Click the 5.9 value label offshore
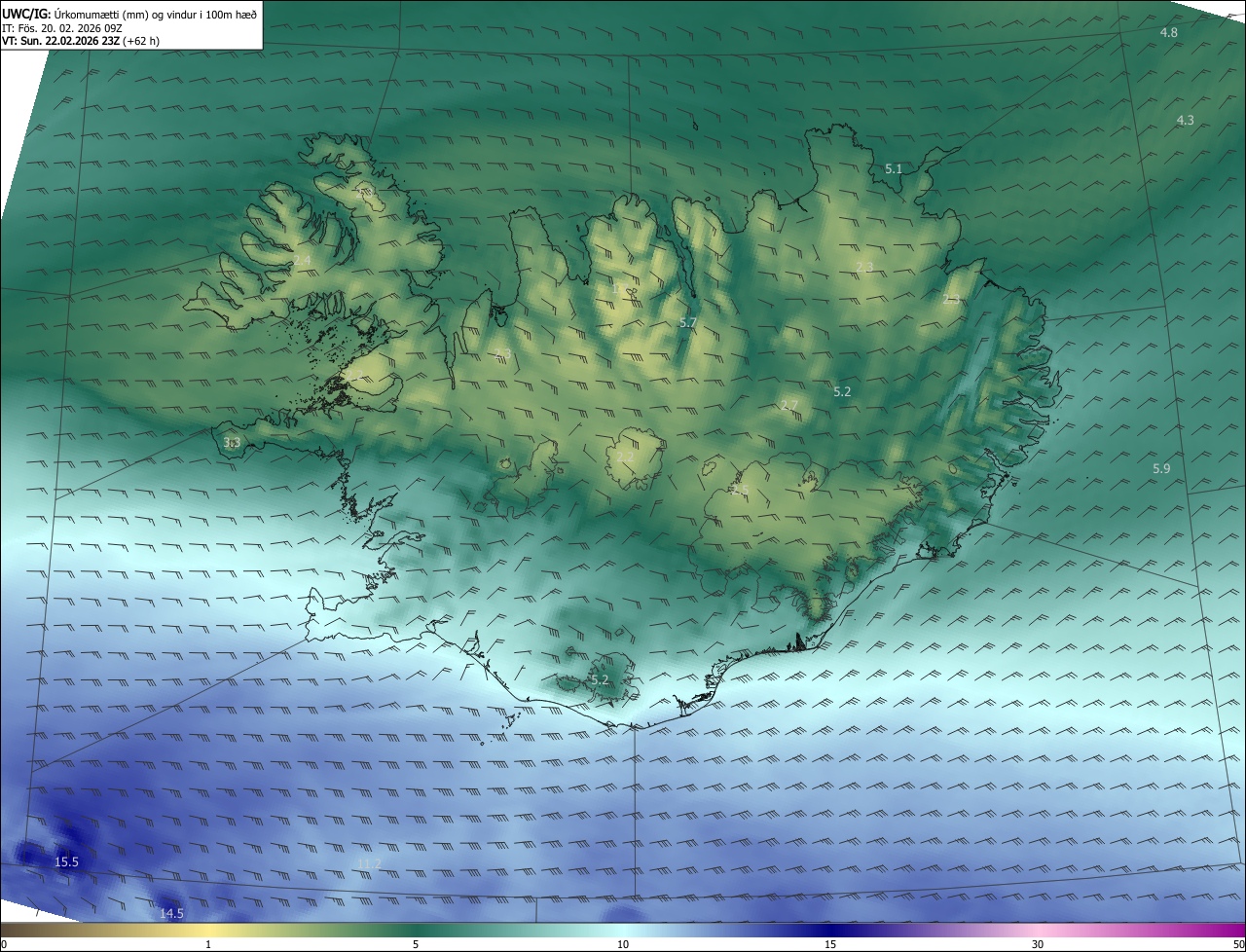The image size is (1246, 952). (x=1161, y=469)
